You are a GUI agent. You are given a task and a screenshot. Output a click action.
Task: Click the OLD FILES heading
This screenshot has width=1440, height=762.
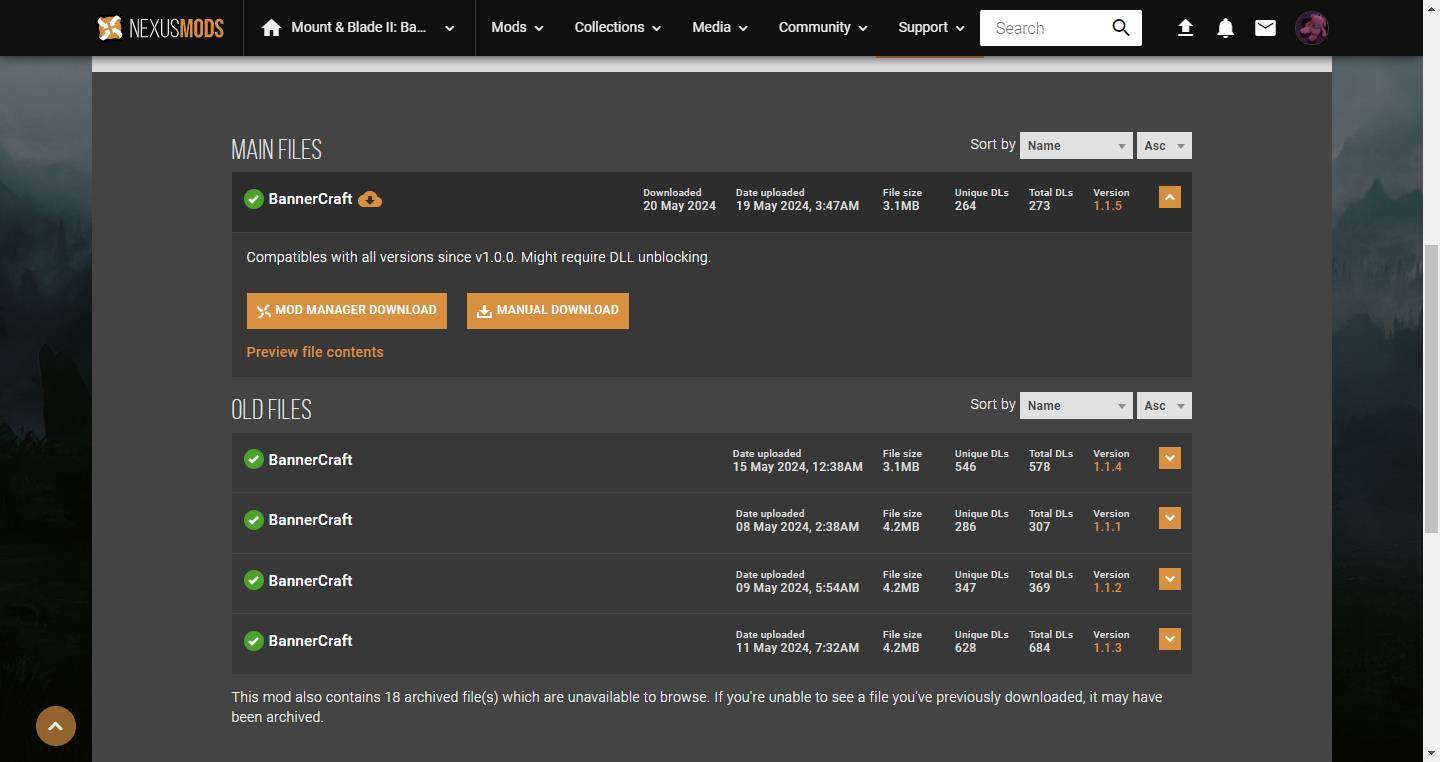[x=271, y=410]
